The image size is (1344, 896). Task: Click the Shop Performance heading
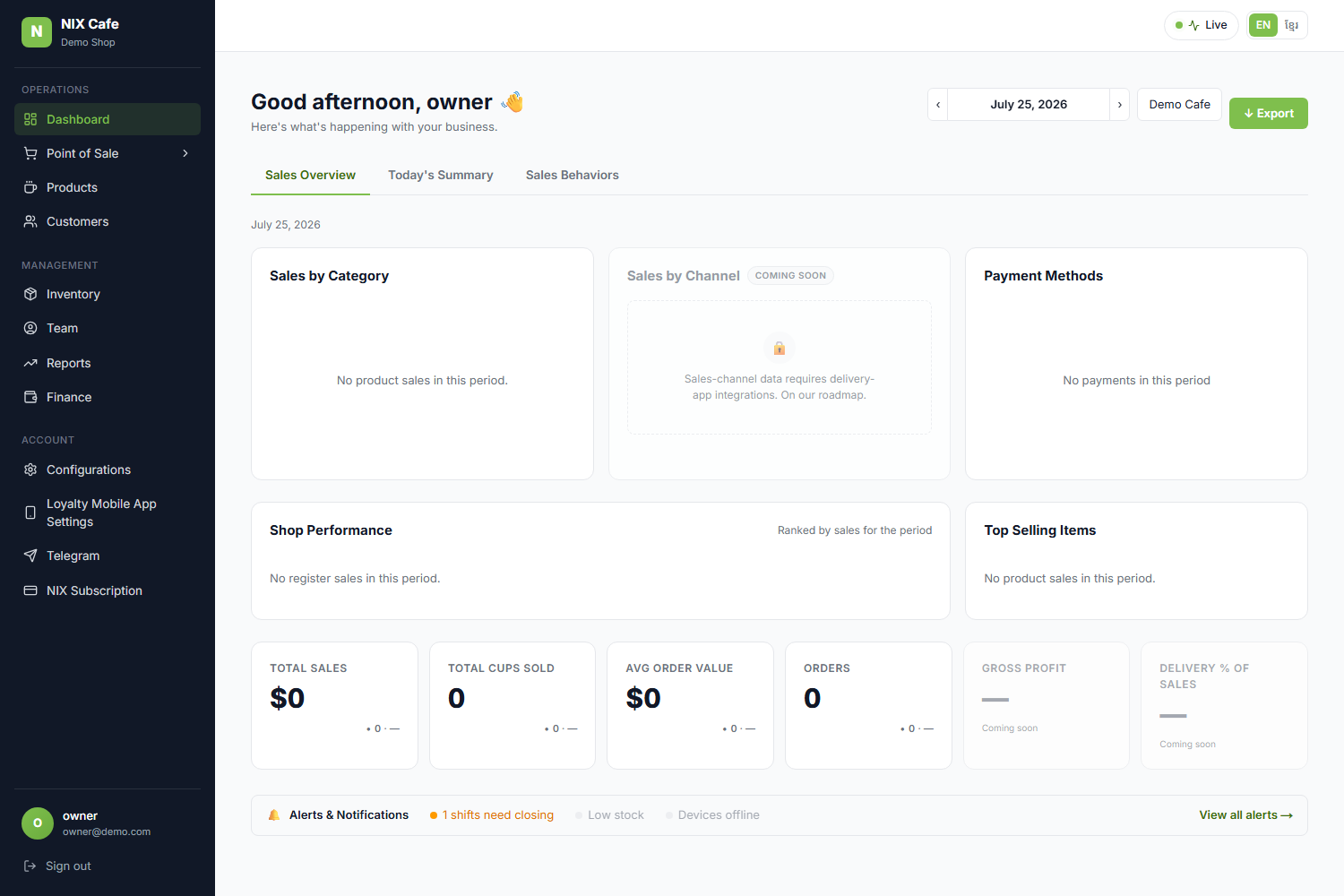[x=331, y=530]
